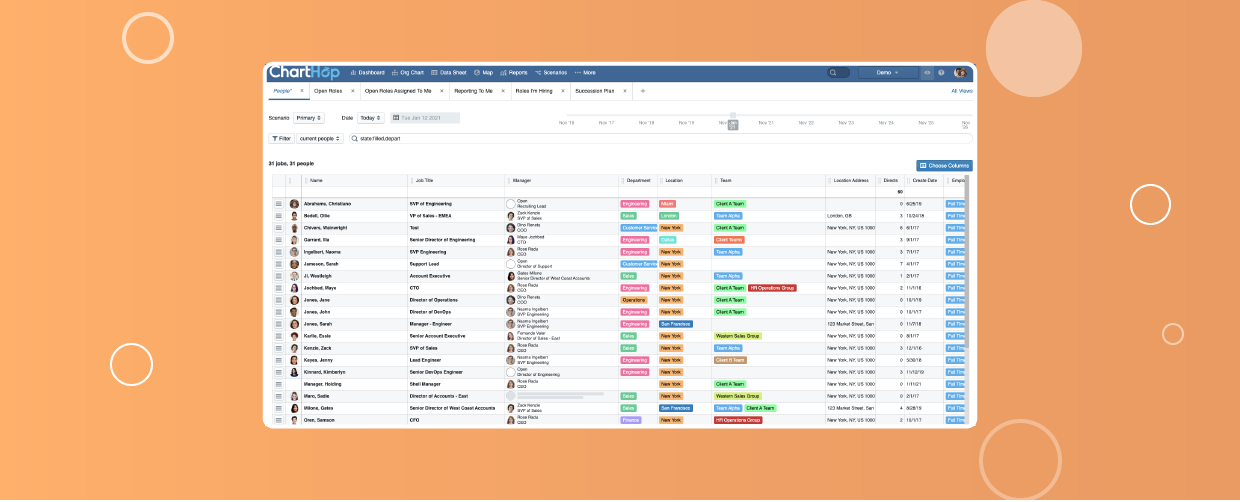
Task: Open the Dashboard page
Action: point(367,73)
